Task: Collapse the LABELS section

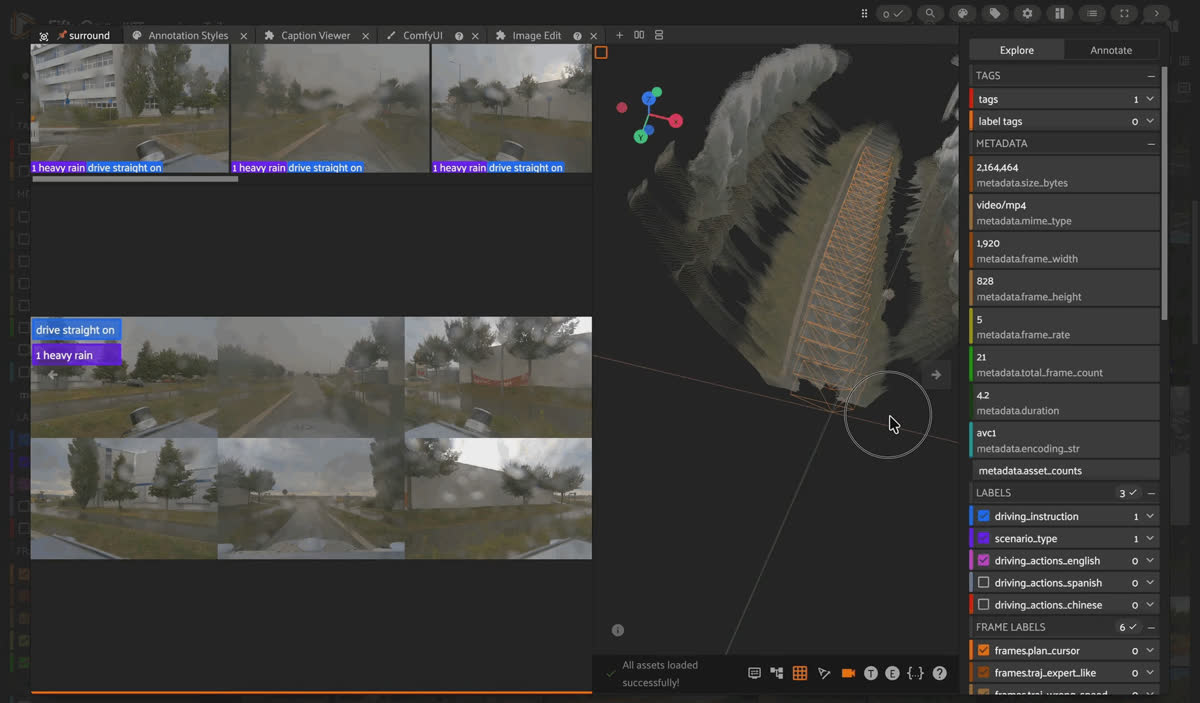Action: tap(1151, 493)
